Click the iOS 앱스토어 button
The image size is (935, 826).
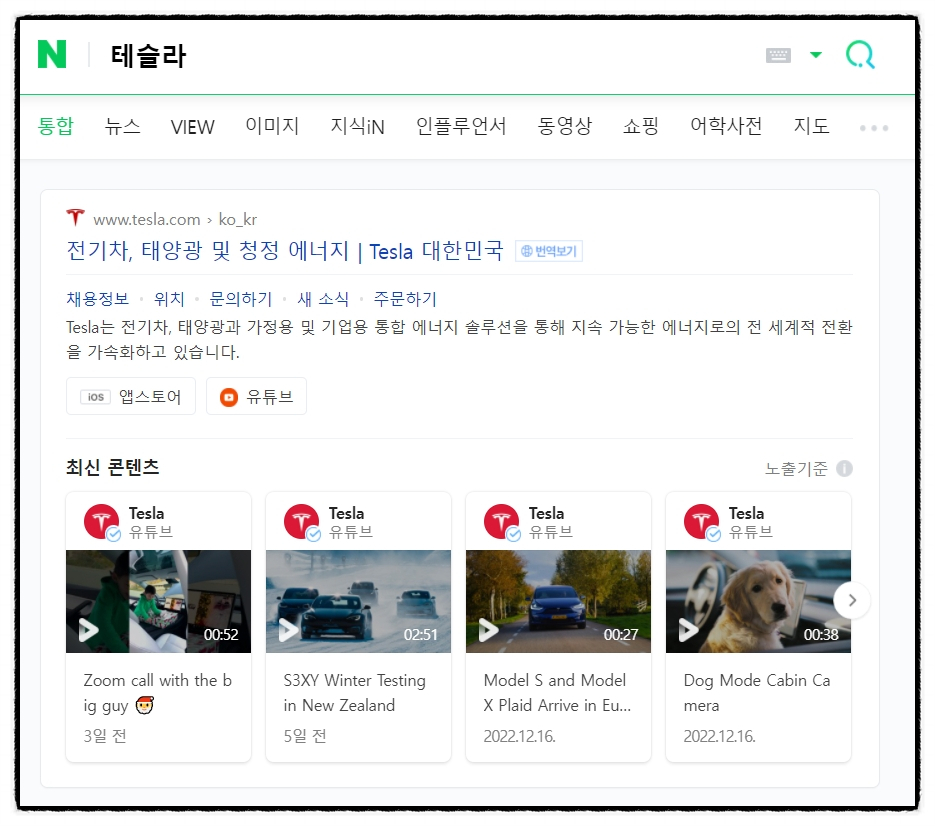tap(131, 396)
